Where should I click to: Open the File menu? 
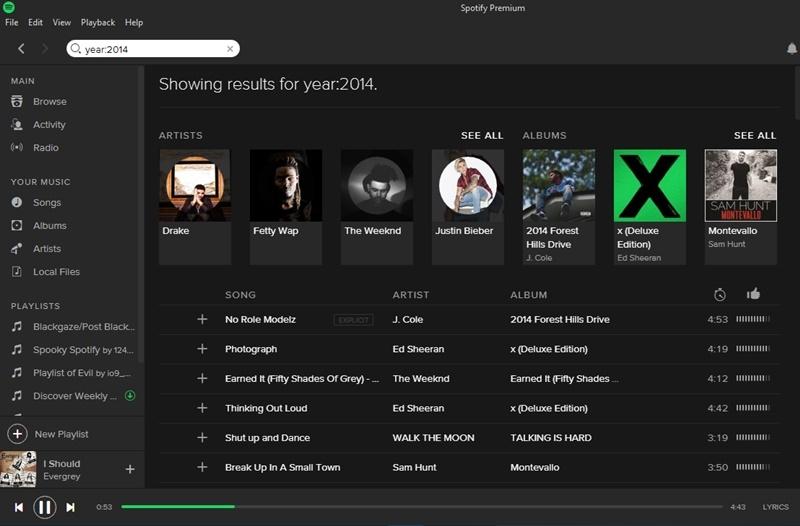click(12, 22)
